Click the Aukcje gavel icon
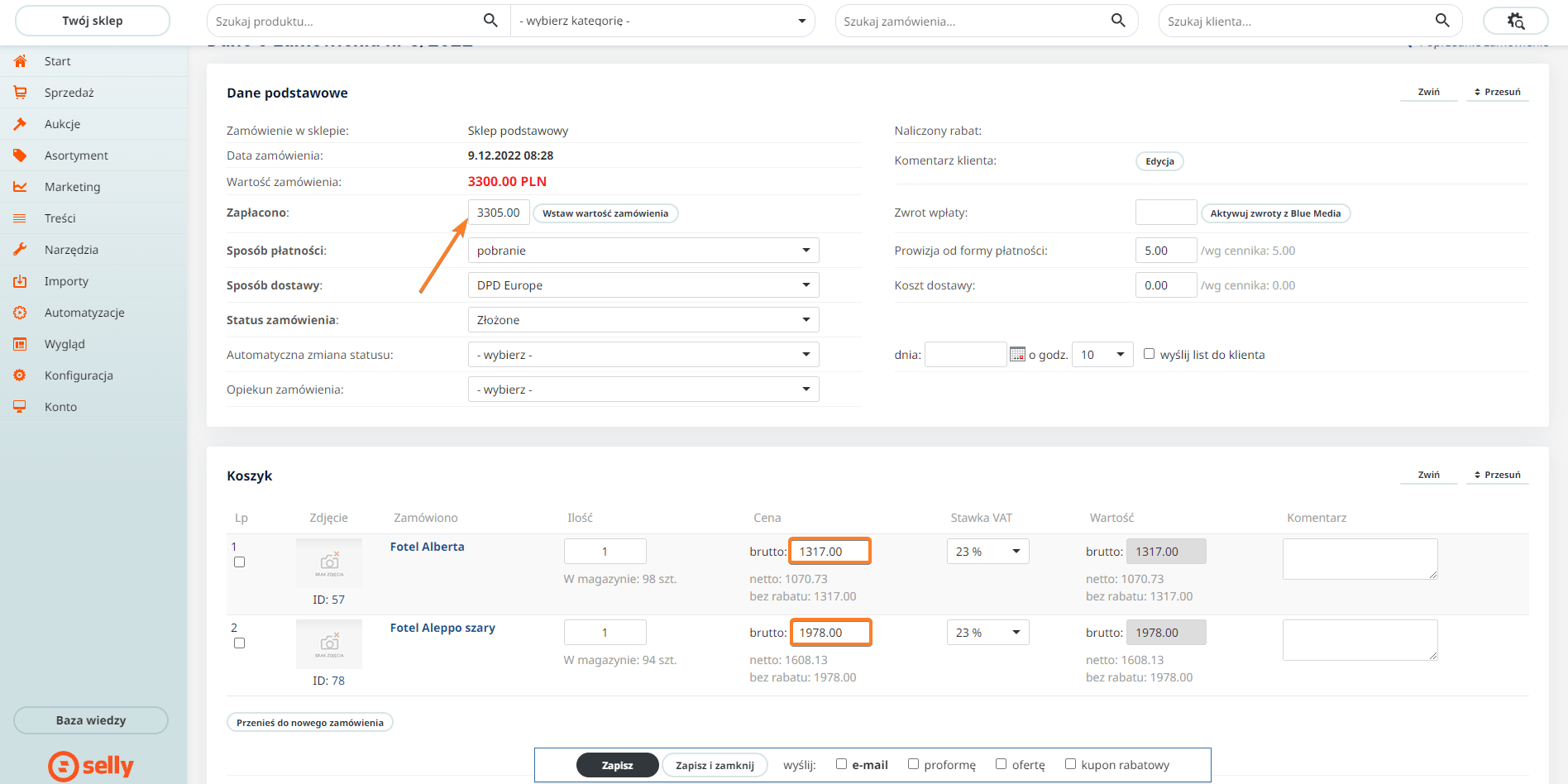Image resolution: width=1568 pixels, height=784 pixels. click(x=21, y=124)
